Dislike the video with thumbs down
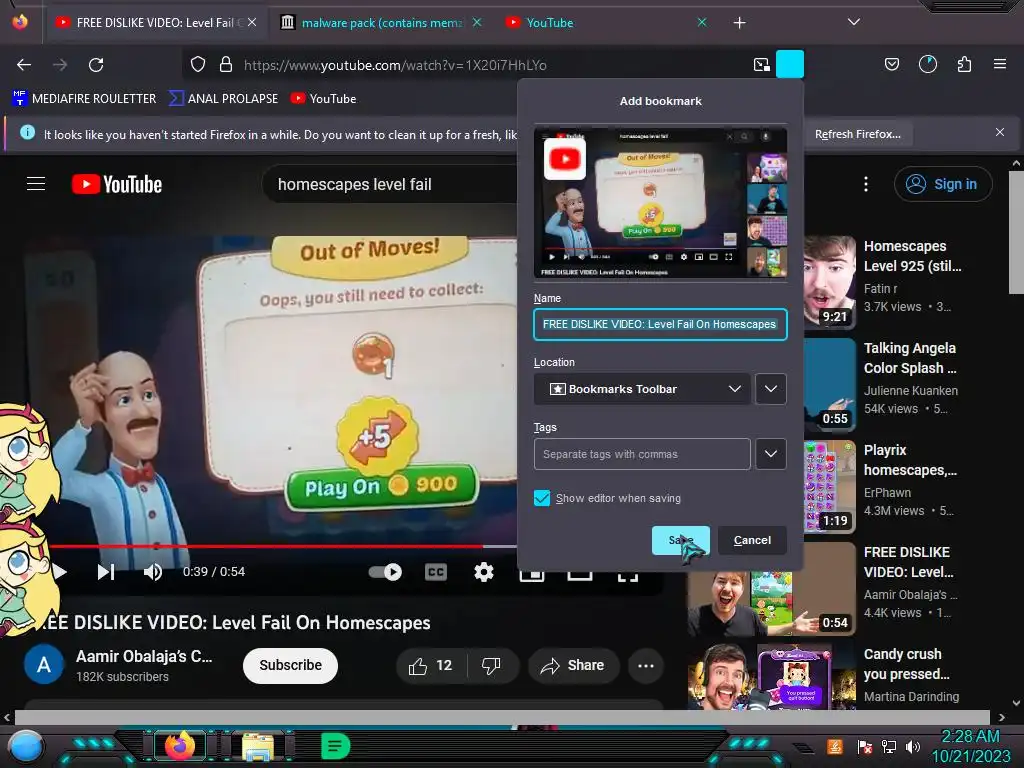 (492, 665)
